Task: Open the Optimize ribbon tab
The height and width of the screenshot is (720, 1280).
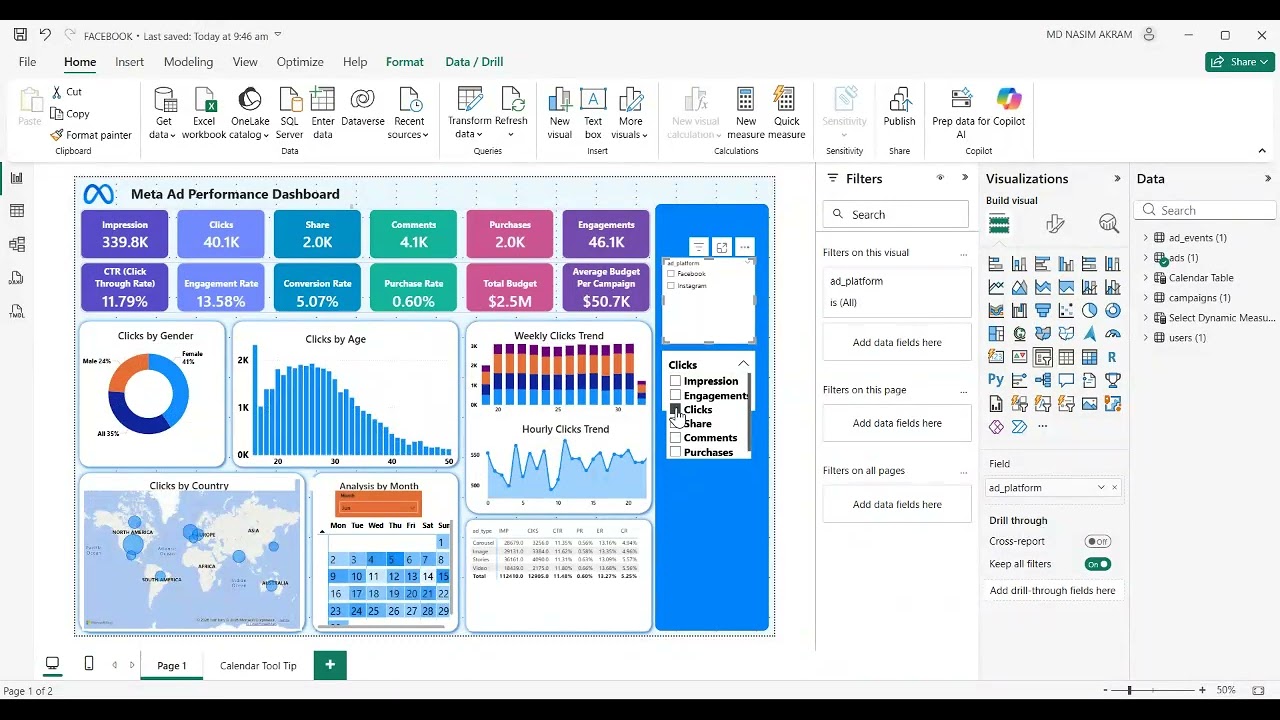Action: [x=300, y=62]
